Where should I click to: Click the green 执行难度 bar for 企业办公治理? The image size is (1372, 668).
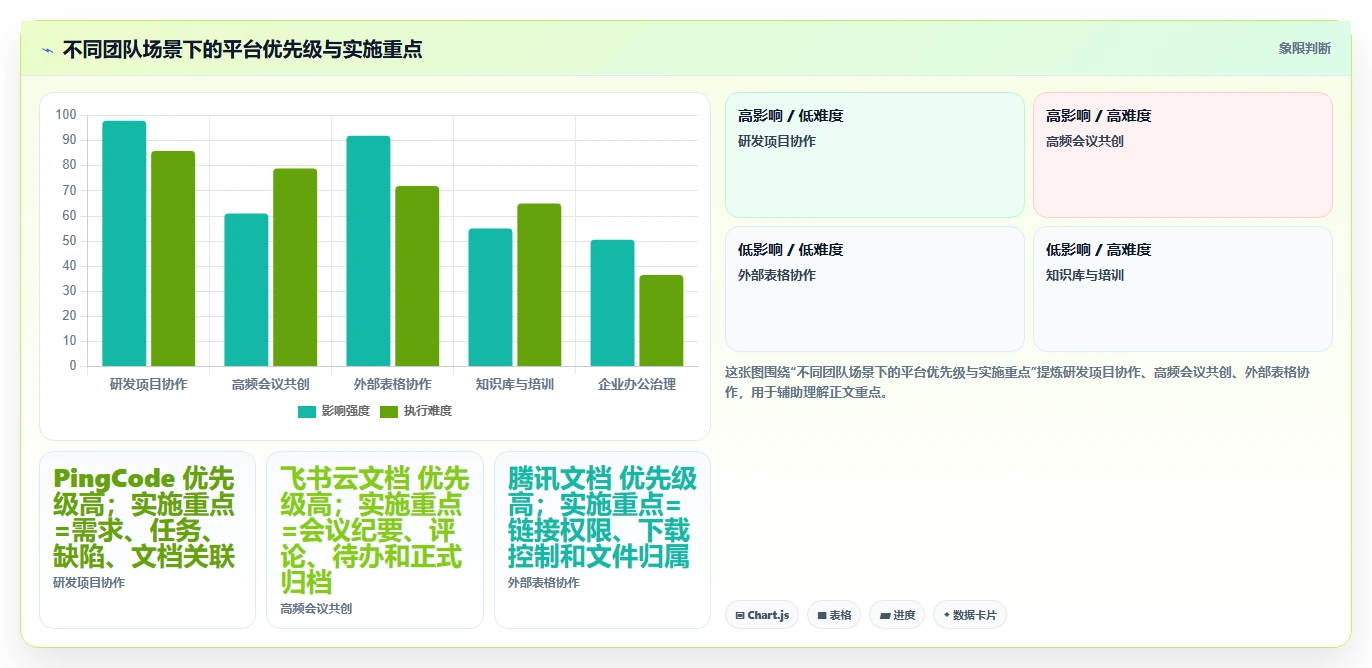[x=661, y=320]
